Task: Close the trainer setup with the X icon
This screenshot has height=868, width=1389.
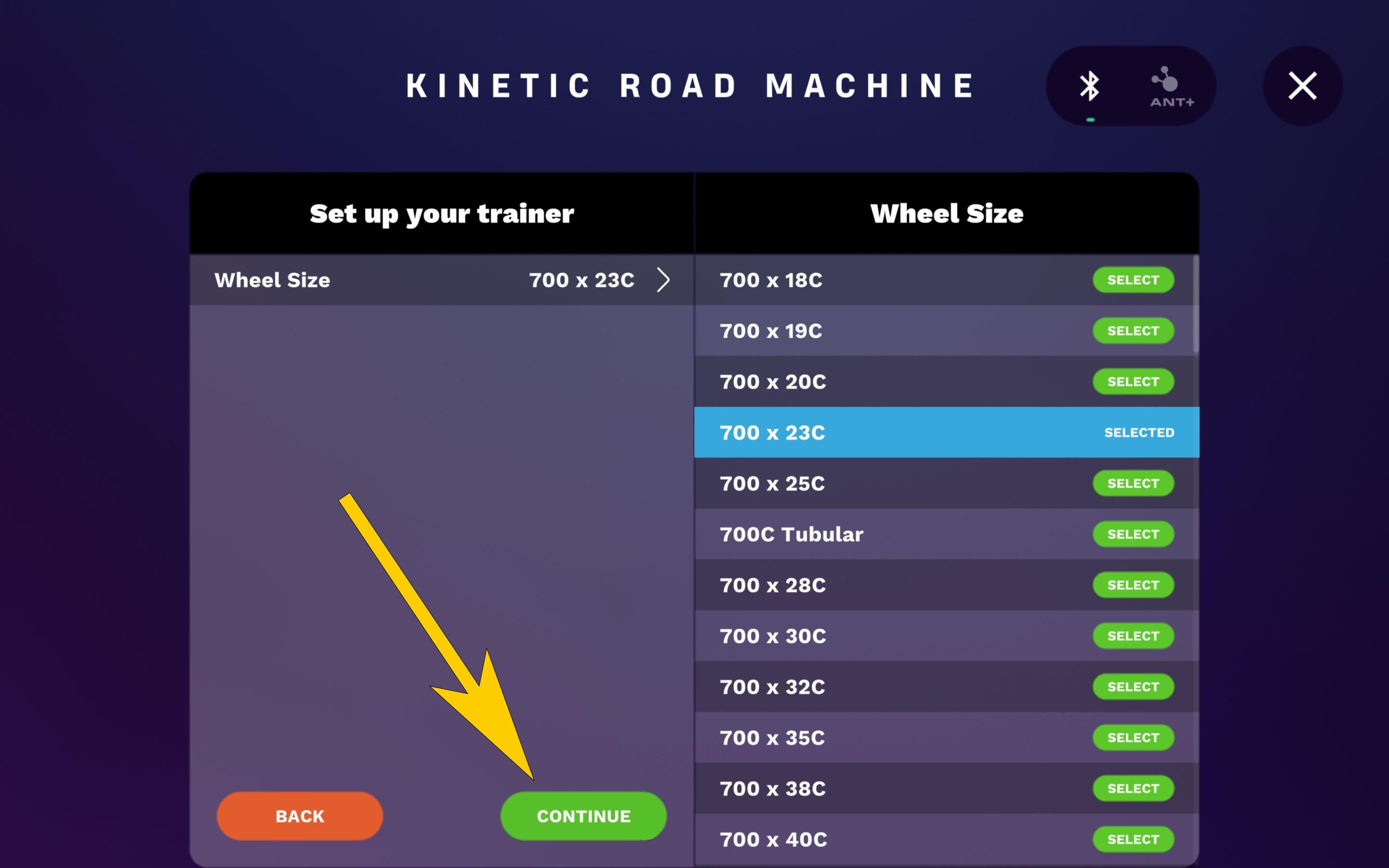Action: click(x=1302, y=86)
